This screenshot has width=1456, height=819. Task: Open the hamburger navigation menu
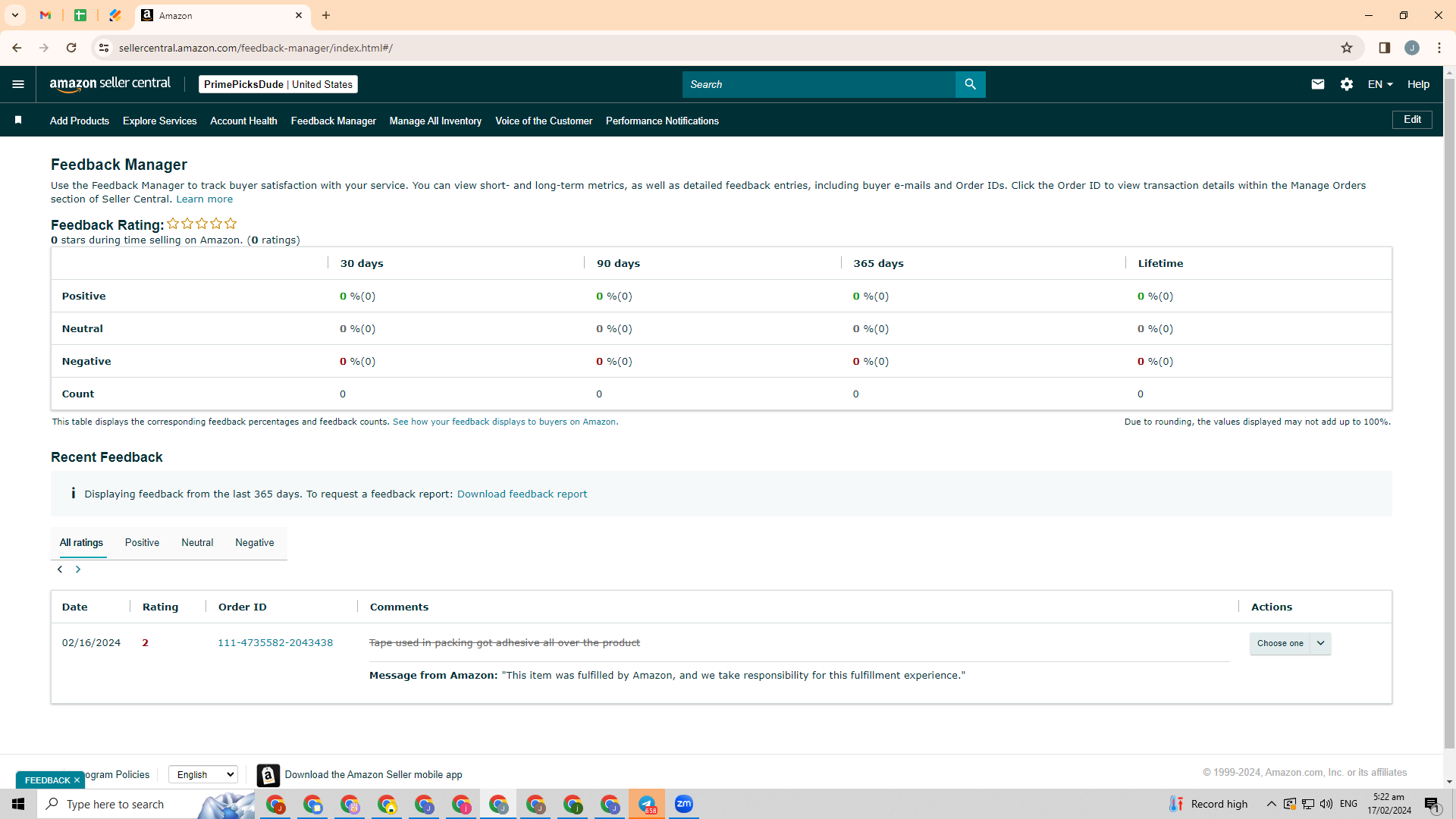[x=18, y=84]
